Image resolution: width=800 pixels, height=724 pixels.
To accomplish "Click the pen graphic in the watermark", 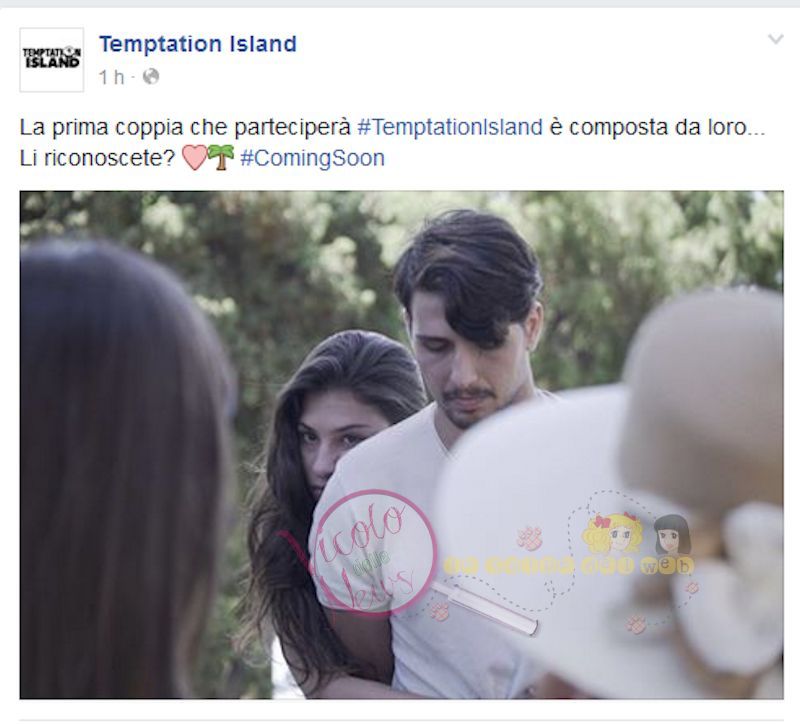I will pyautogui.click(x=484, y=610).
